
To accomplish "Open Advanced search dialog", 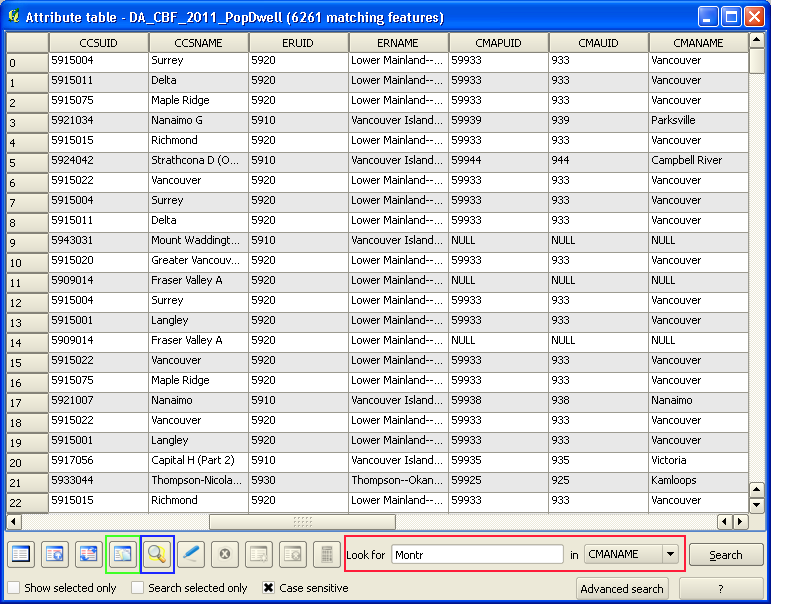I will tap(621, 588).
